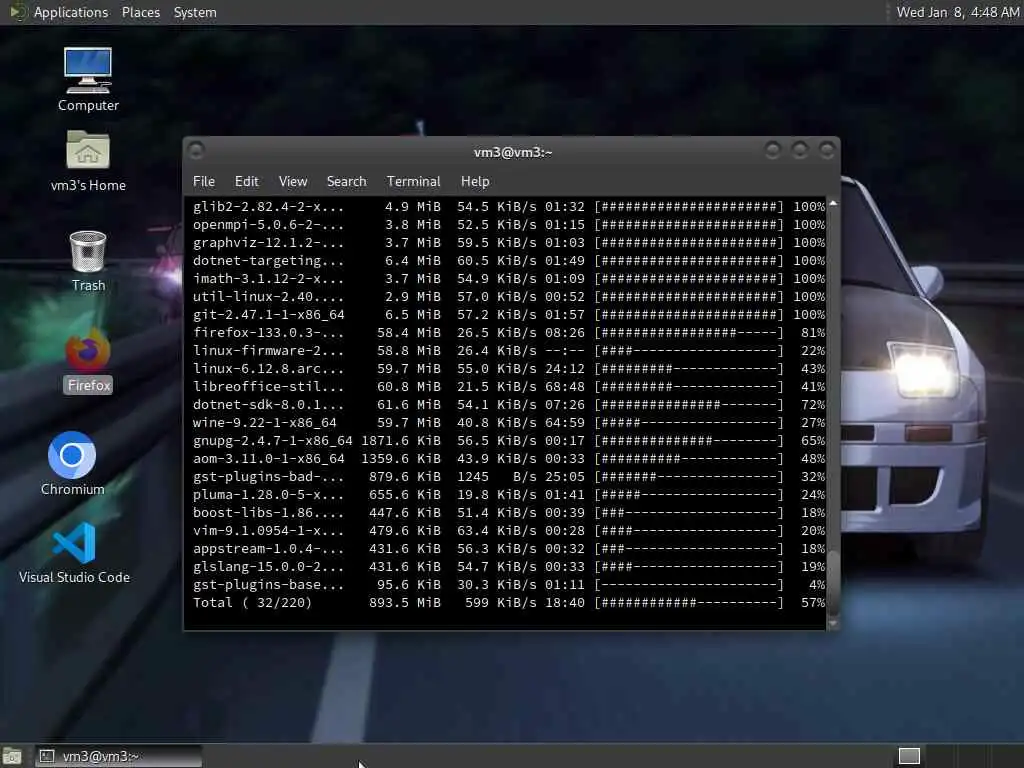Click the gnupg-2.4.7-1-x86_64 line
1024x768 pixels.
coord(509,441)
